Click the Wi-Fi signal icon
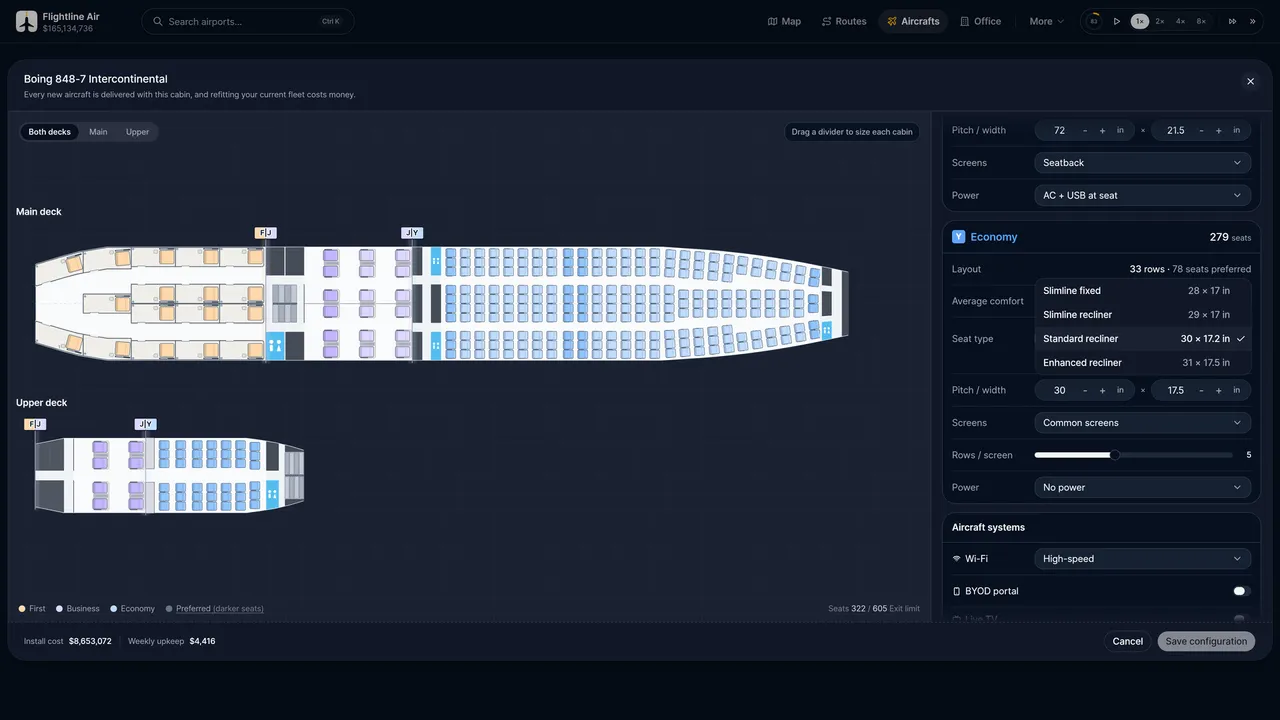The width and height of the screenshot is (1280, 720). (956, 559)
